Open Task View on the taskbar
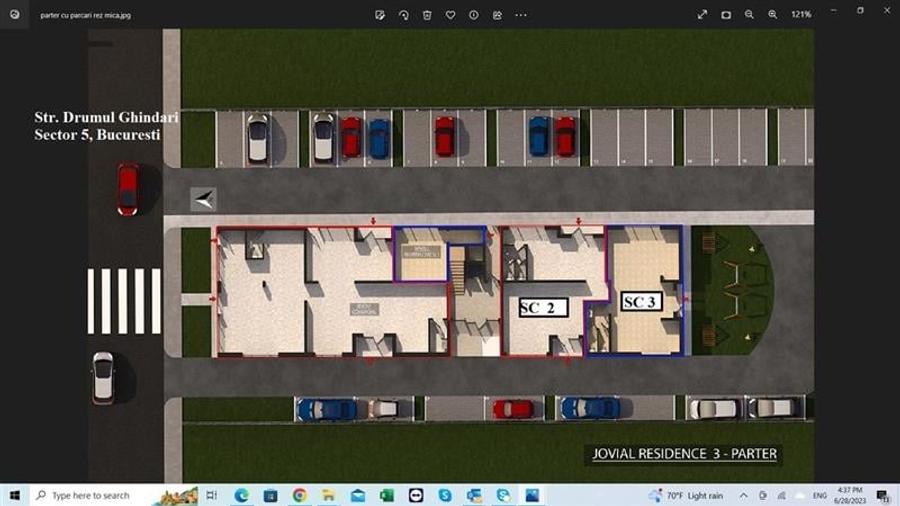 click(x=212, y=495)
